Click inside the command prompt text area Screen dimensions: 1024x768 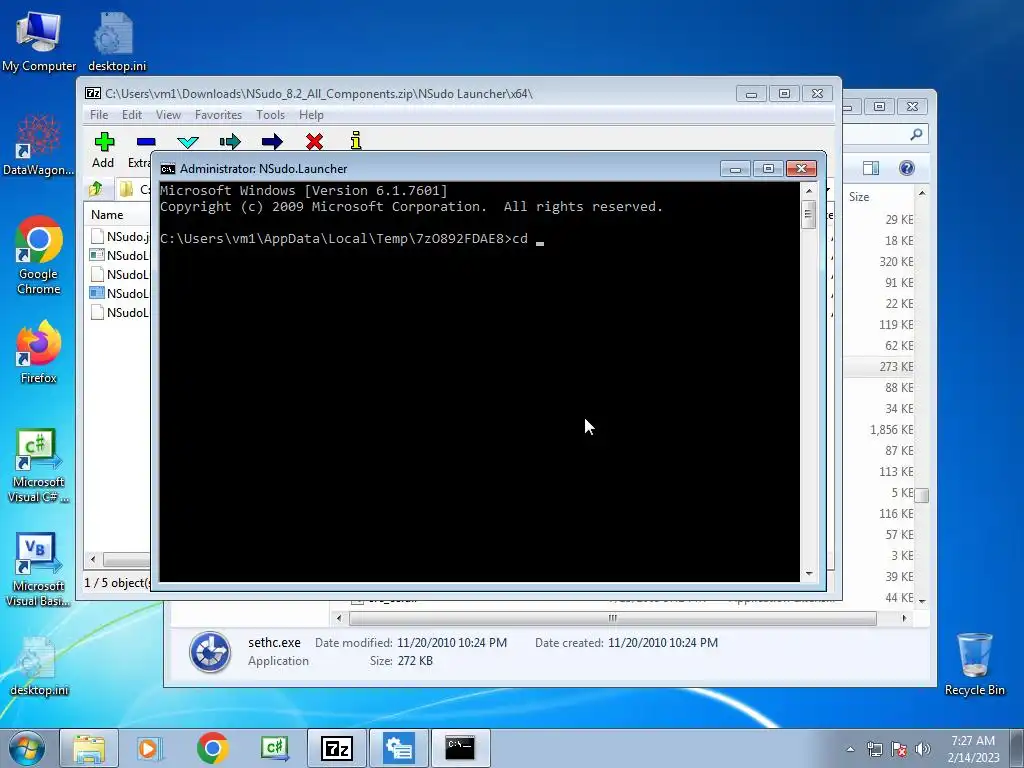(x=479, y=381)
